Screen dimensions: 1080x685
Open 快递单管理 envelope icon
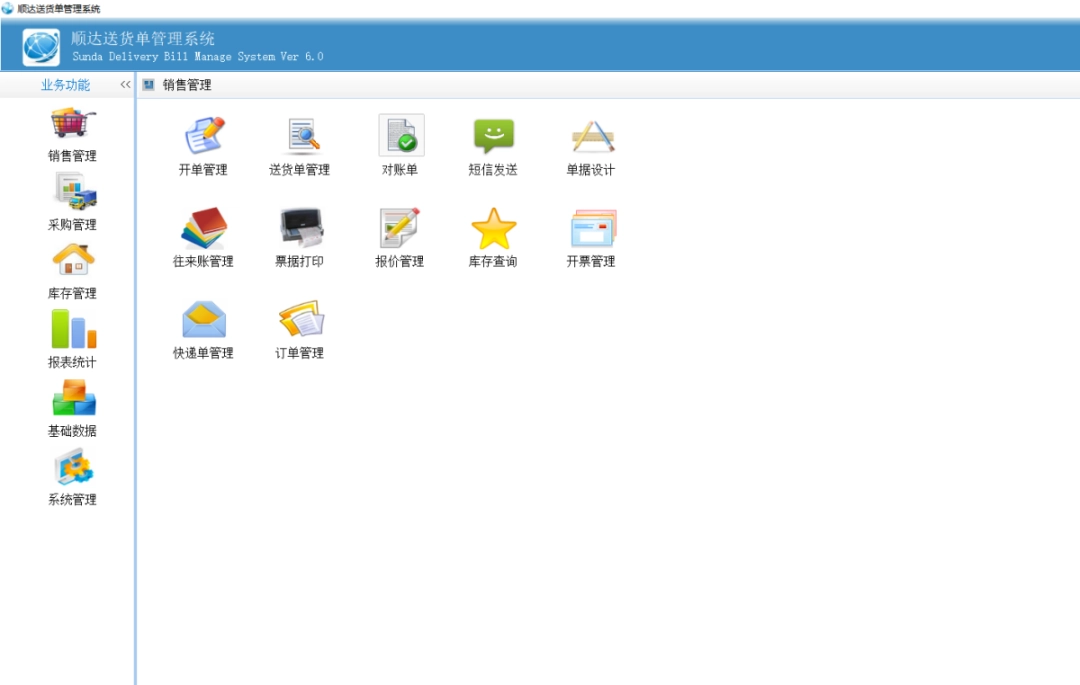pos(203,320)
